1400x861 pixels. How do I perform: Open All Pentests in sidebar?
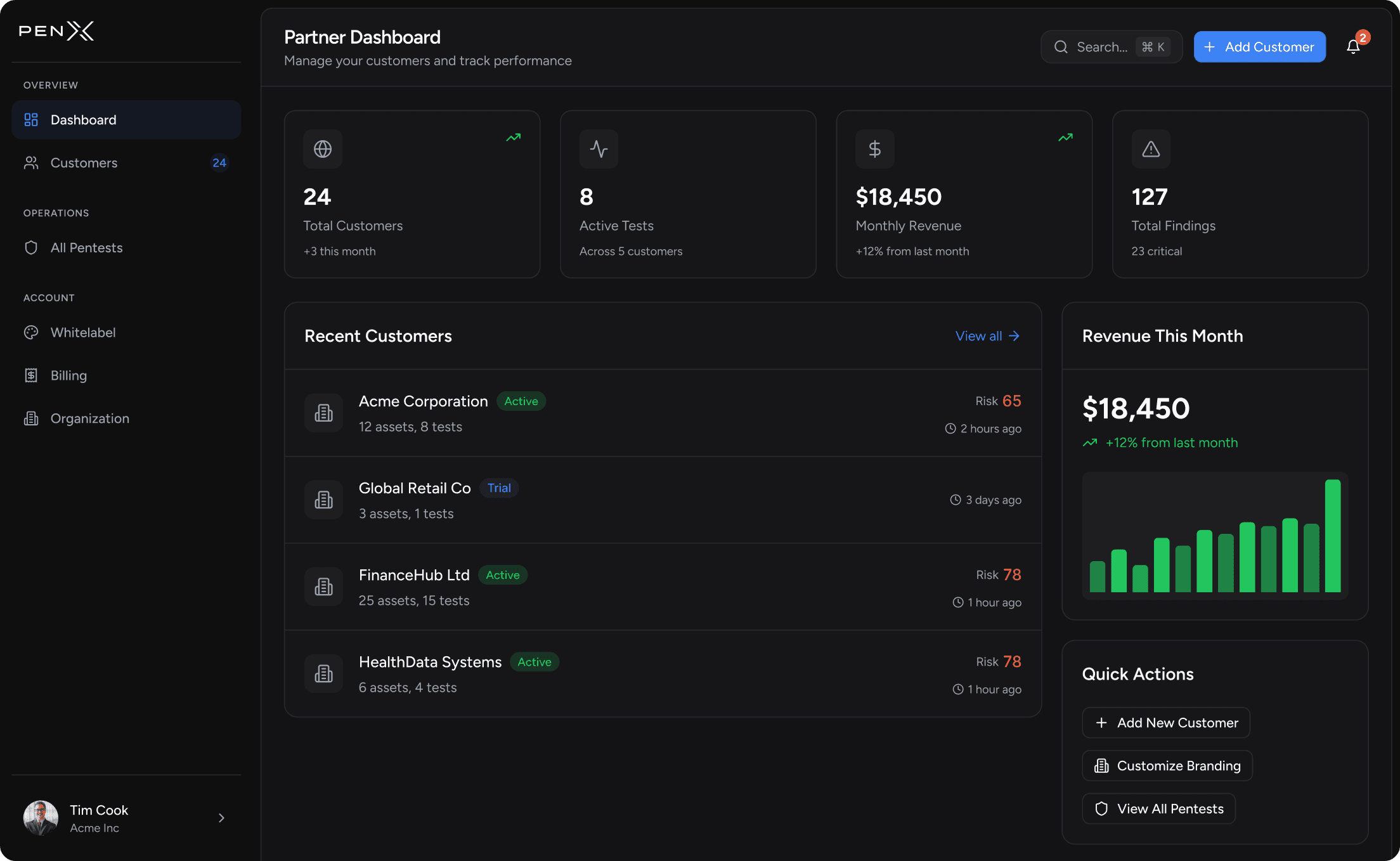tap(86, 248)
